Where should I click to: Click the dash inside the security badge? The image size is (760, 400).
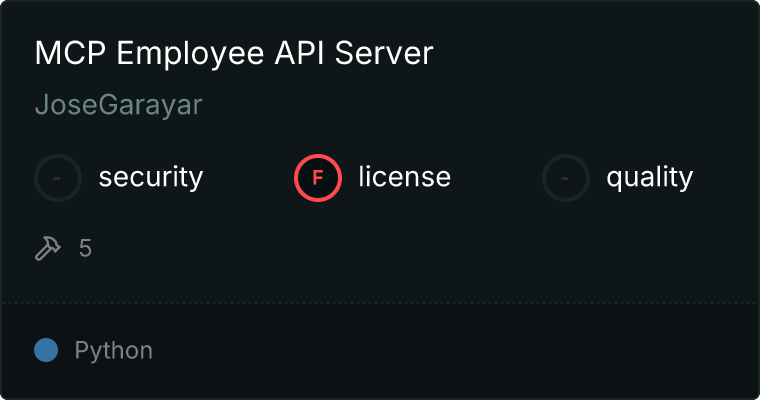[58, 178]
